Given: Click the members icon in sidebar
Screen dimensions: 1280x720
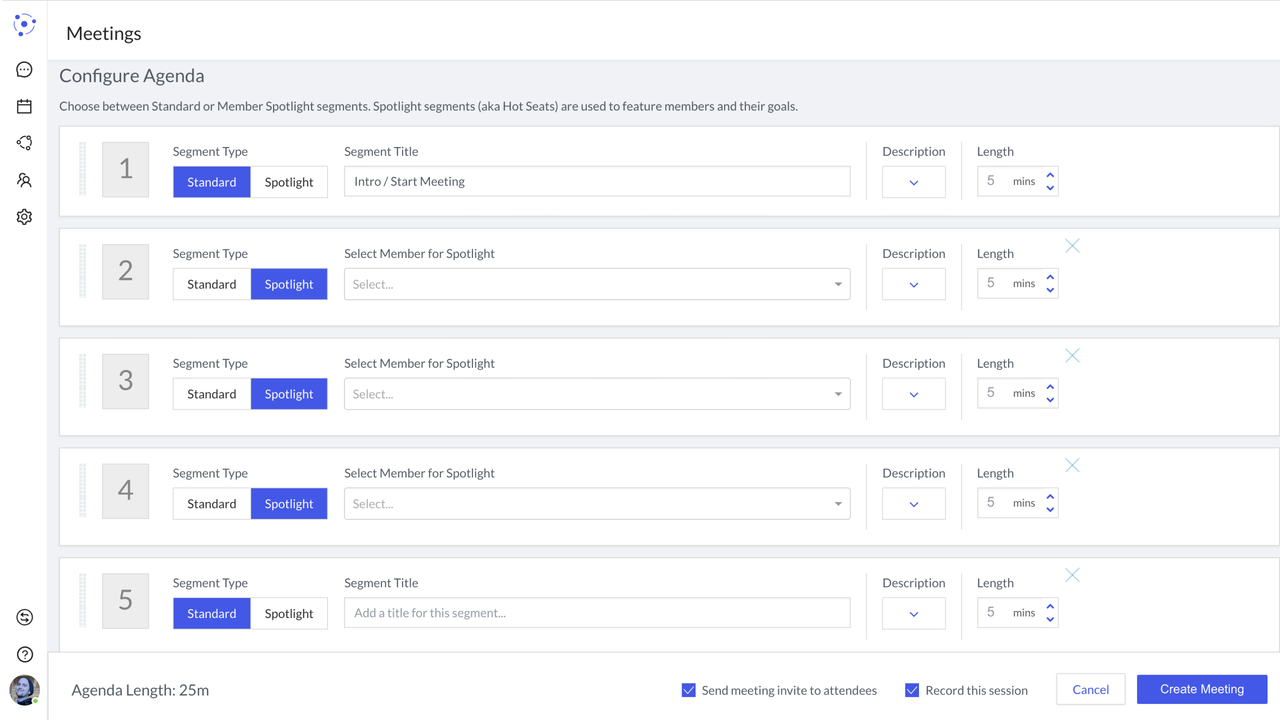Looking at the screenshot, I should pyautogui.click(x=24, y=180).
